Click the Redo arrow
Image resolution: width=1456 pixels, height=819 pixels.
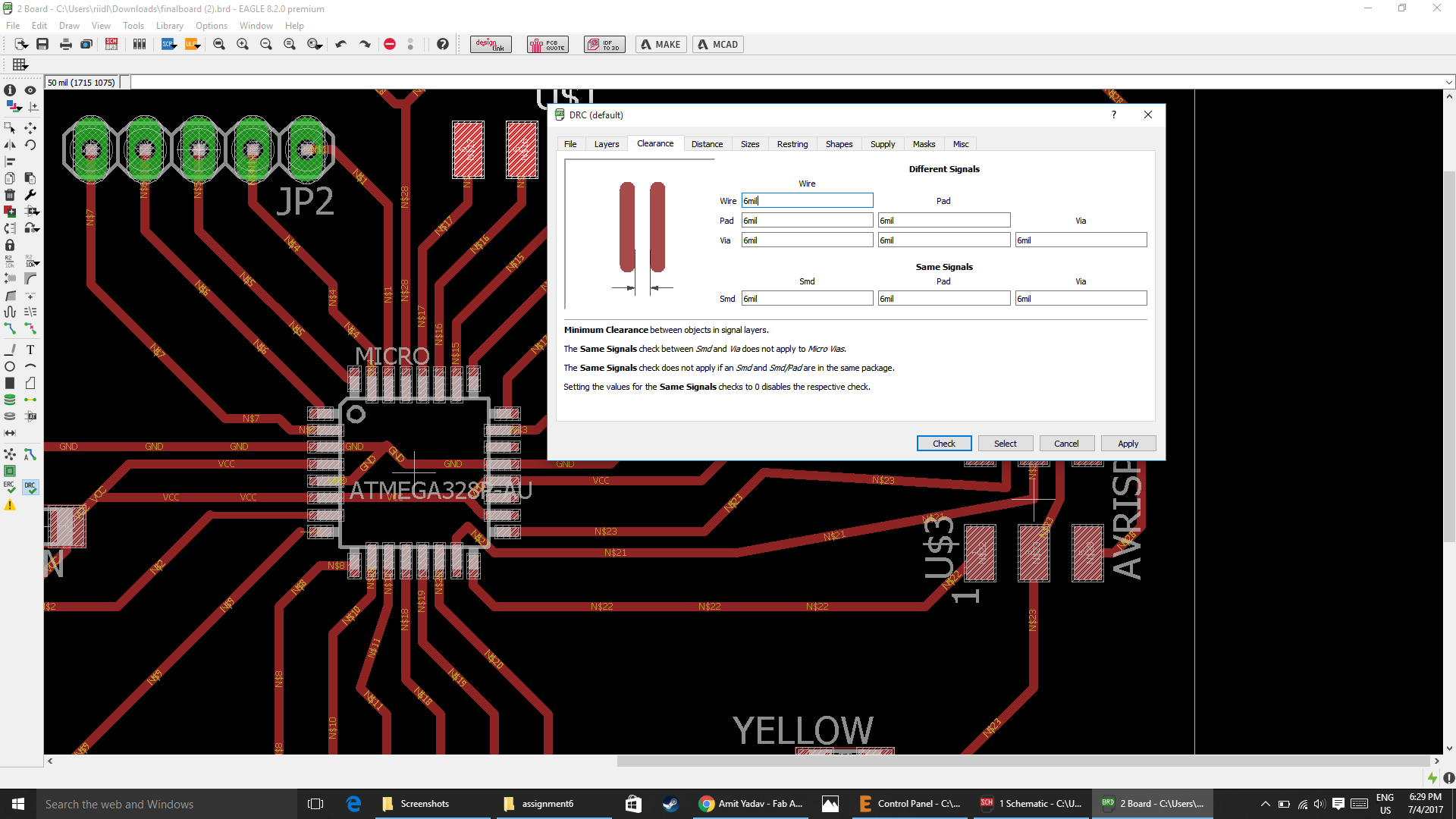click(x=365, y=44)
